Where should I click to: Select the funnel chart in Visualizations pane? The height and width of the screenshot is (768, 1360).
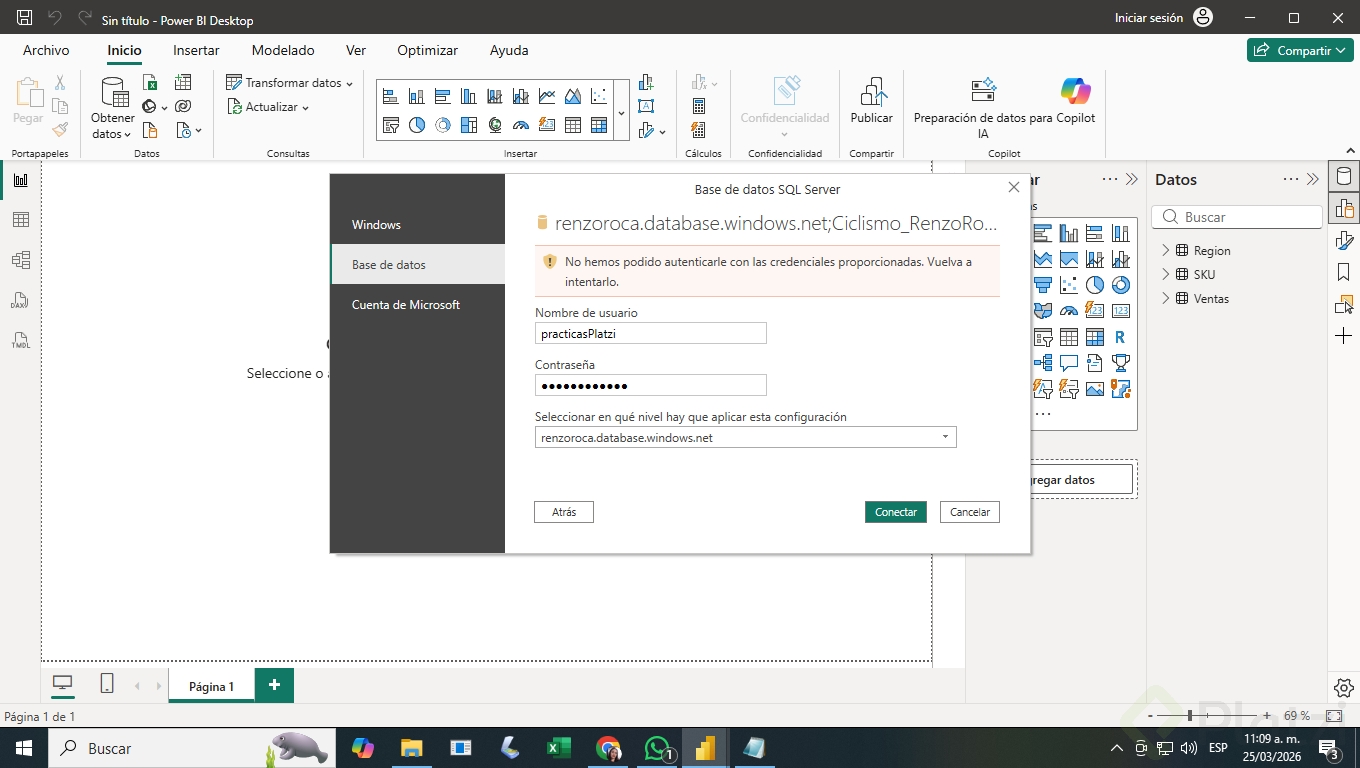[1043, 285]
